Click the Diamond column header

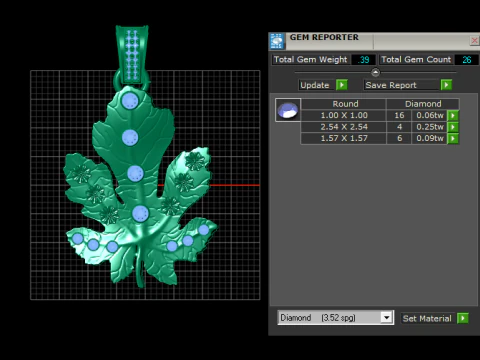pyautogui.click(x=423, y=104)
